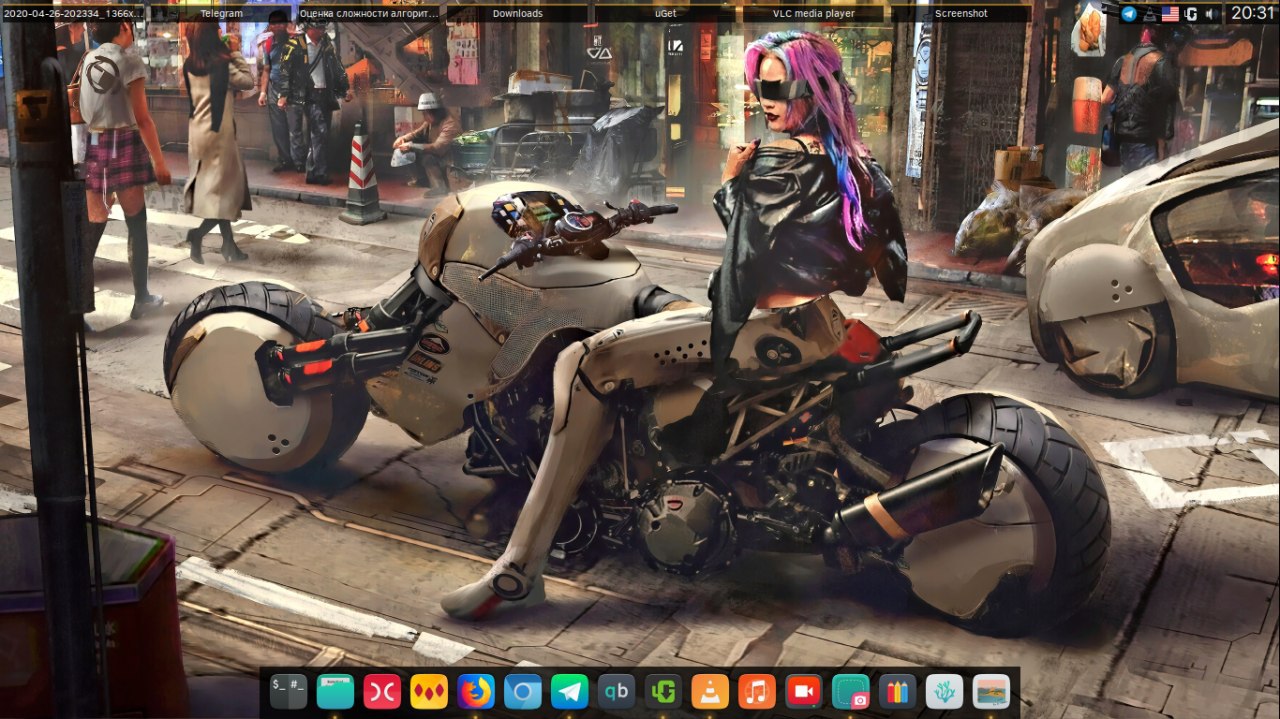Switch to Screenshot window in taskbar
This screenshot has width=1280, height=719.
961,13
